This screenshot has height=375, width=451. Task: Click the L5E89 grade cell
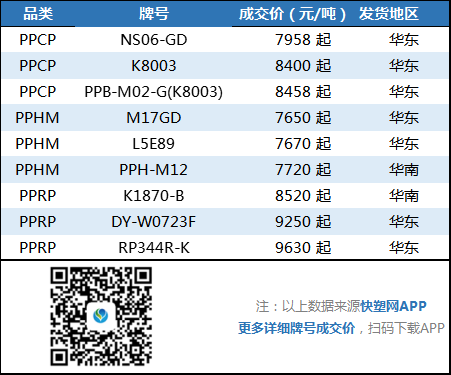154,144
